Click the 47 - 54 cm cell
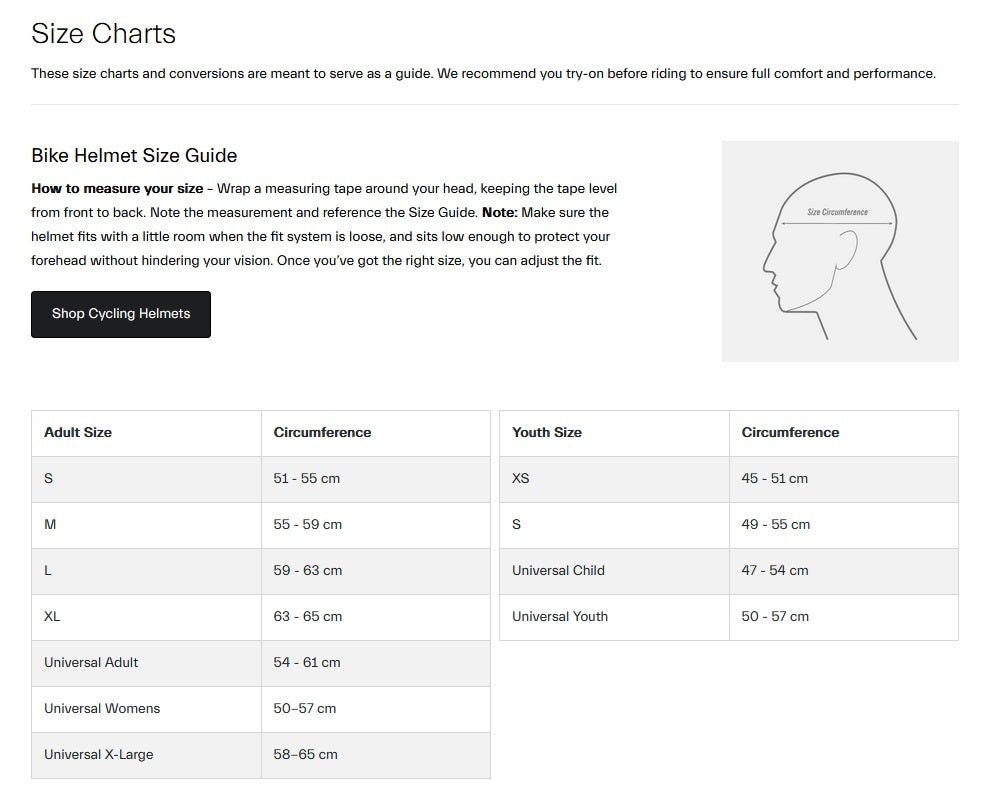 tap(844, 570)
